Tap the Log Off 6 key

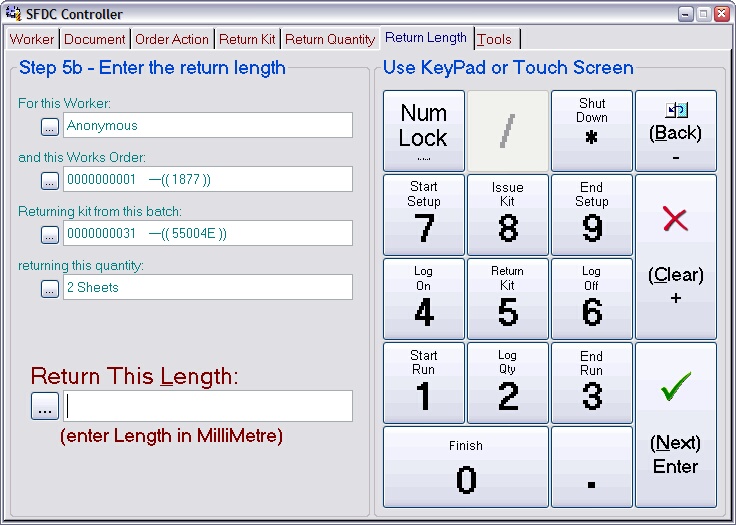coord(592,299)
